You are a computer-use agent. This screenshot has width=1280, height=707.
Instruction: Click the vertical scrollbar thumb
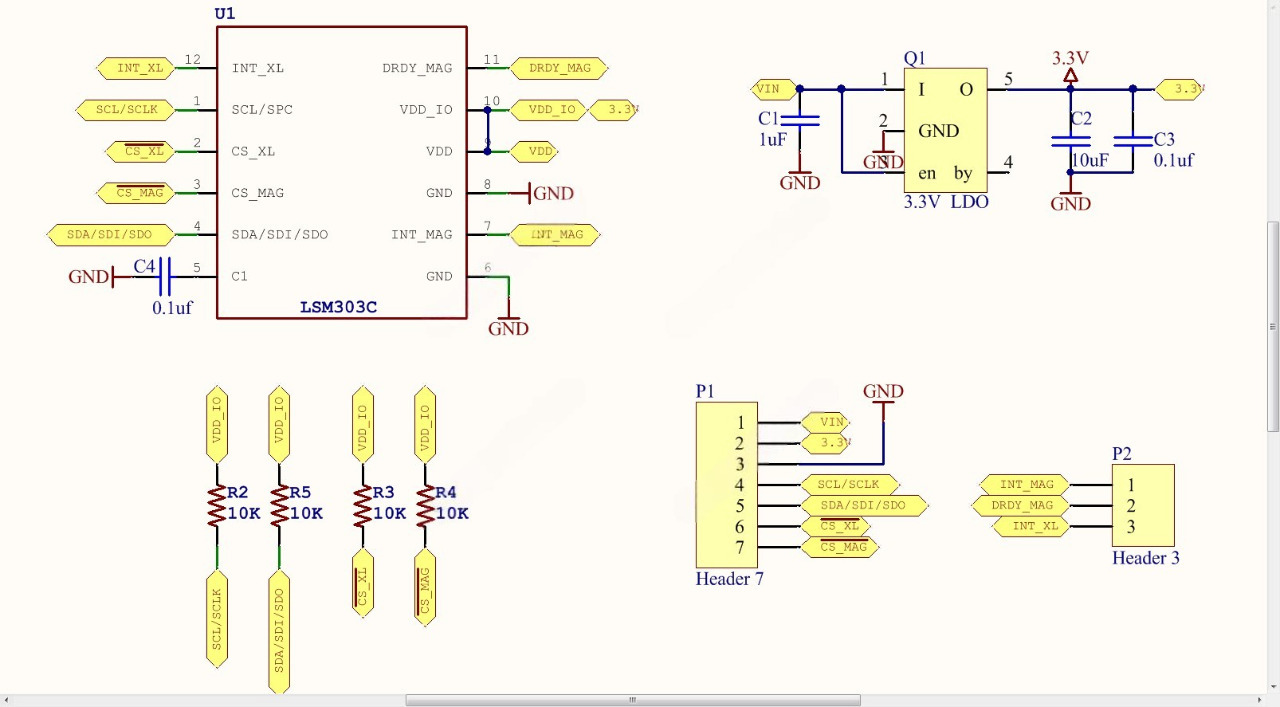1273,326
